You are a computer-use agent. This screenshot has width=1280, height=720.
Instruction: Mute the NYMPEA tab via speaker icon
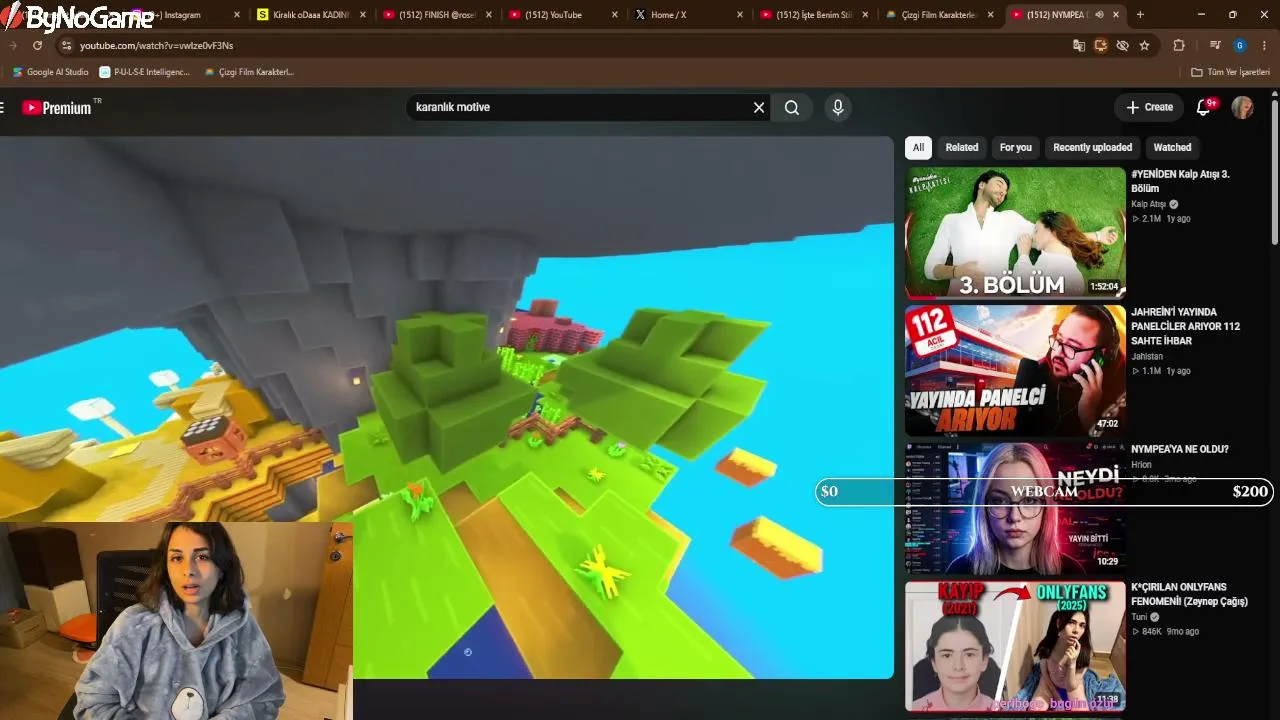[1099, 15]
